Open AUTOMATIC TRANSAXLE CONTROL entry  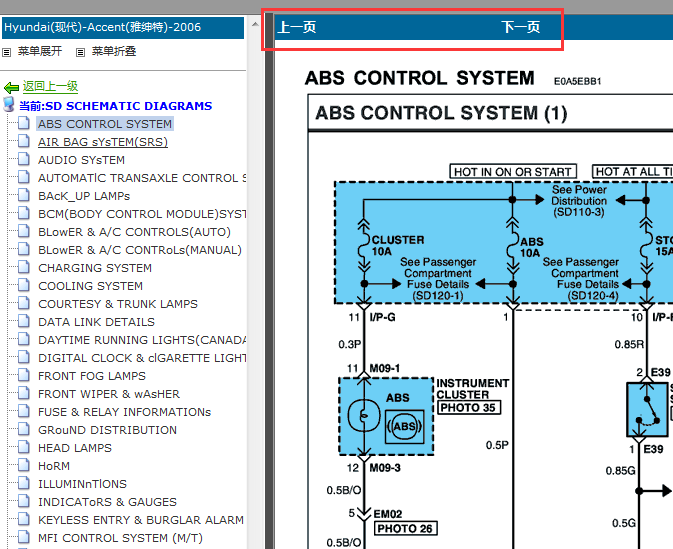click(x=142, y=178)
